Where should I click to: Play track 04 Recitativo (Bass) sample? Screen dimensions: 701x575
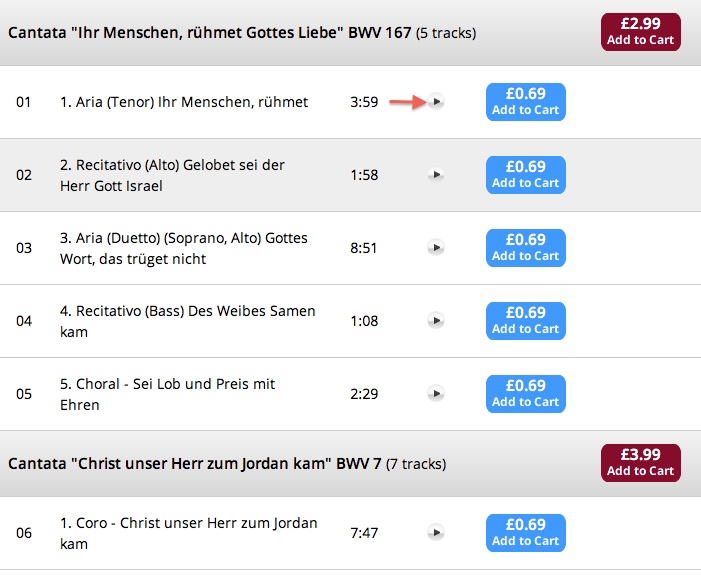pos(436,321)
